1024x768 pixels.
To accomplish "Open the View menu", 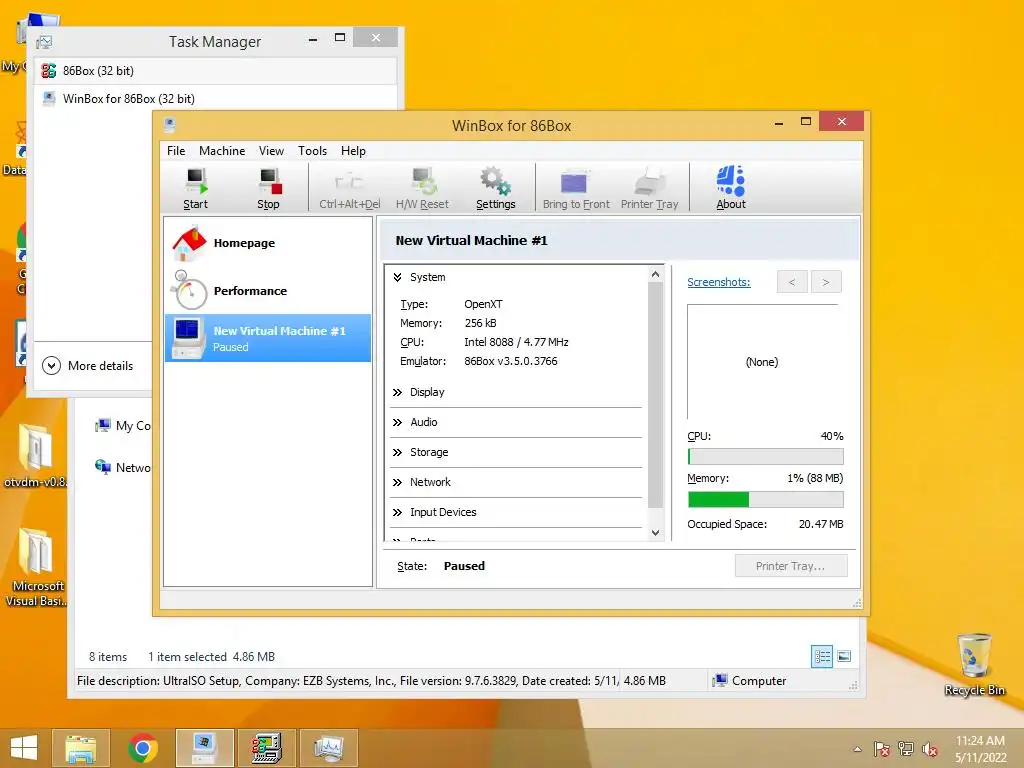I will click(271, 151).
